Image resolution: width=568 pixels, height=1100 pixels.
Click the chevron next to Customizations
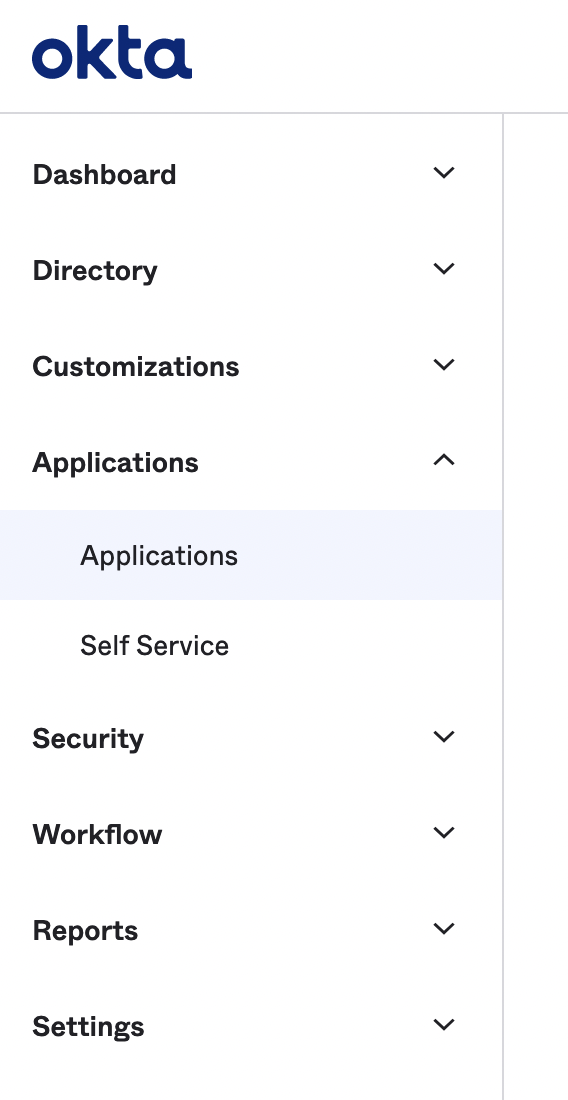[444, 365]
